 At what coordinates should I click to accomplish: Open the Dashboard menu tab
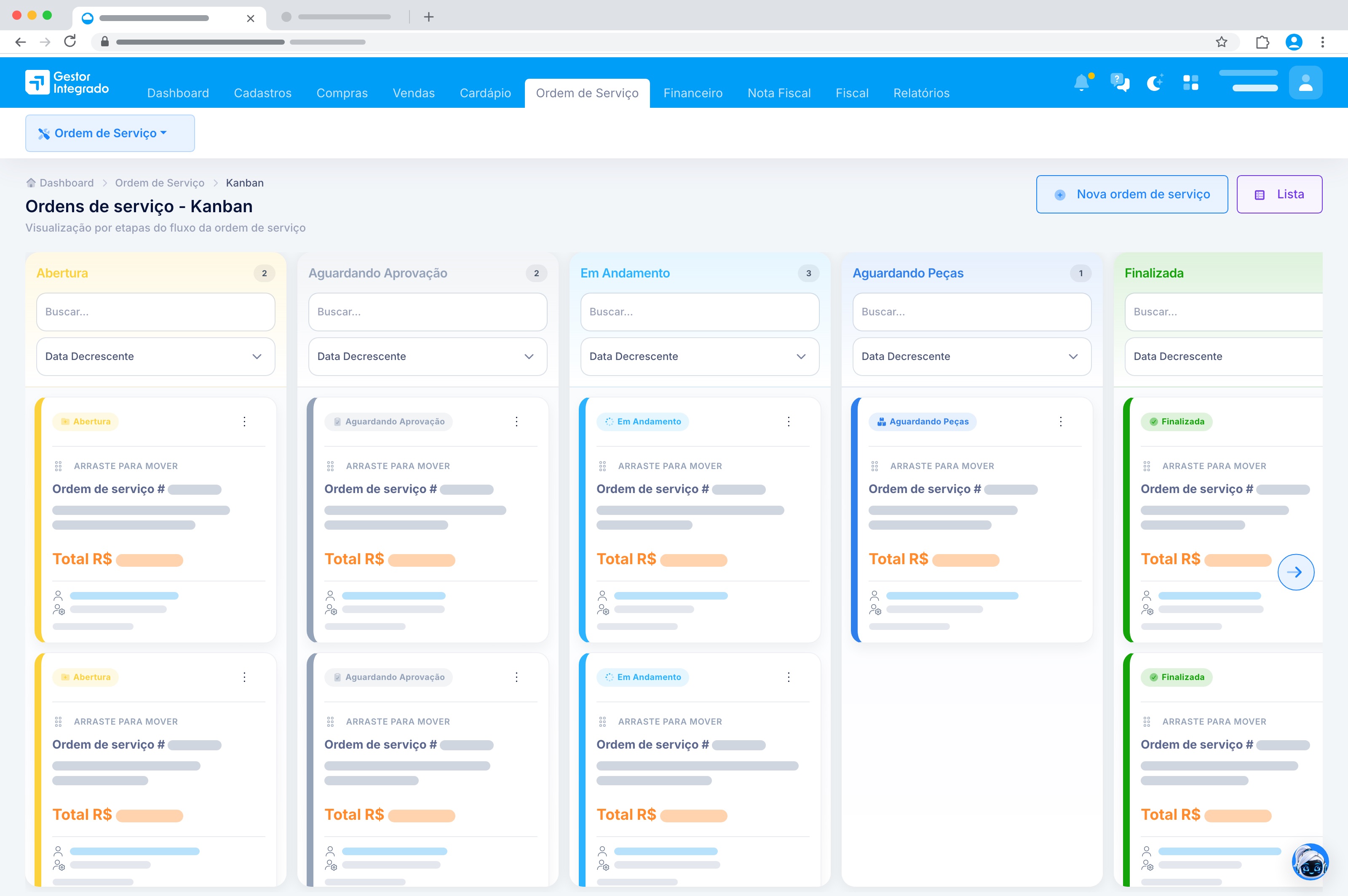pos(178,93)
